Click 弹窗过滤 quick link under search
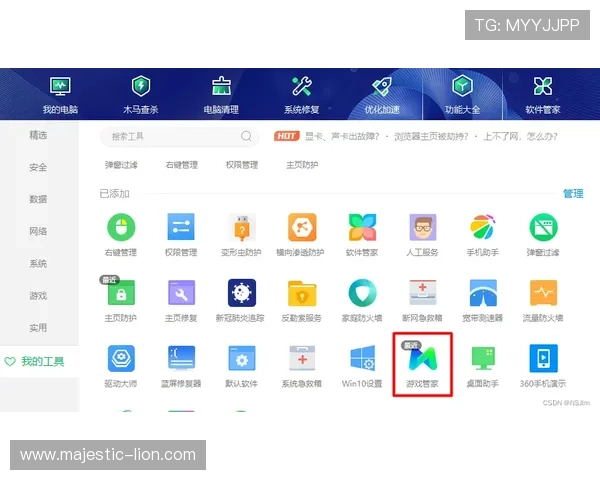600x480 pixels. 121,165
